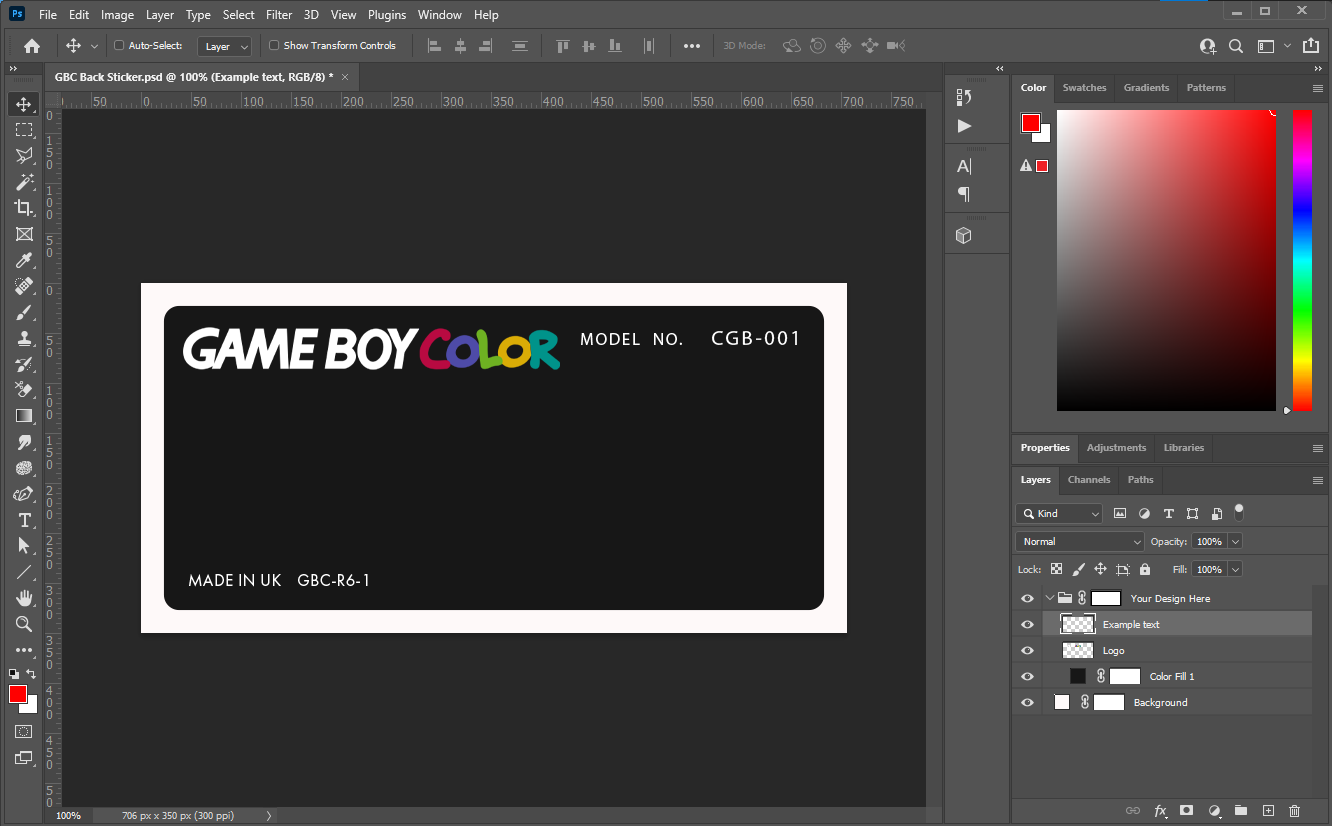Collapse the Your Design Here group
1332x826 pixels.
(x=1050, y=597)
